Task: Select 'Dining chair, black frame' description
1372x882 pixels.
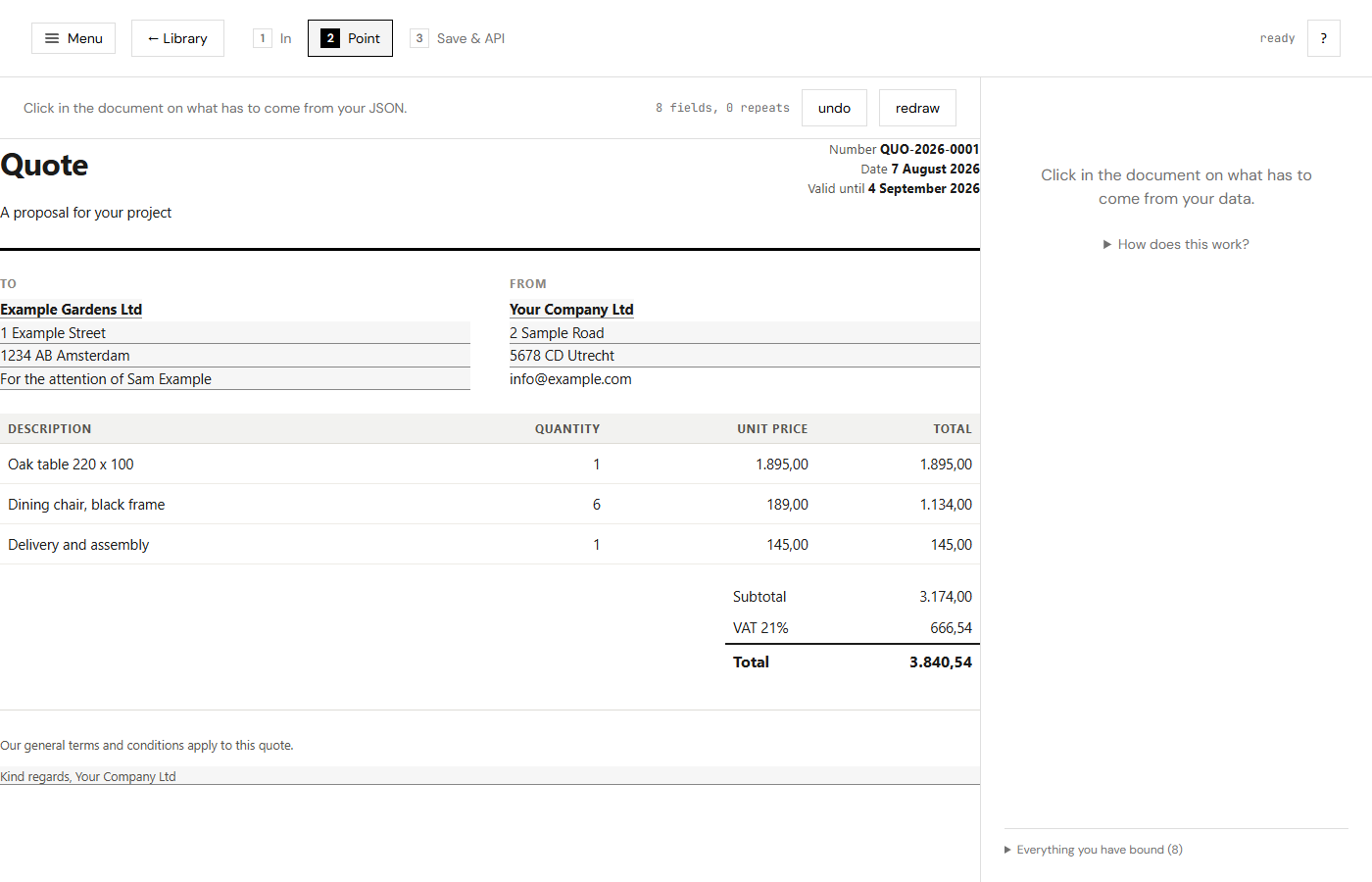Action: pos(86,505)
